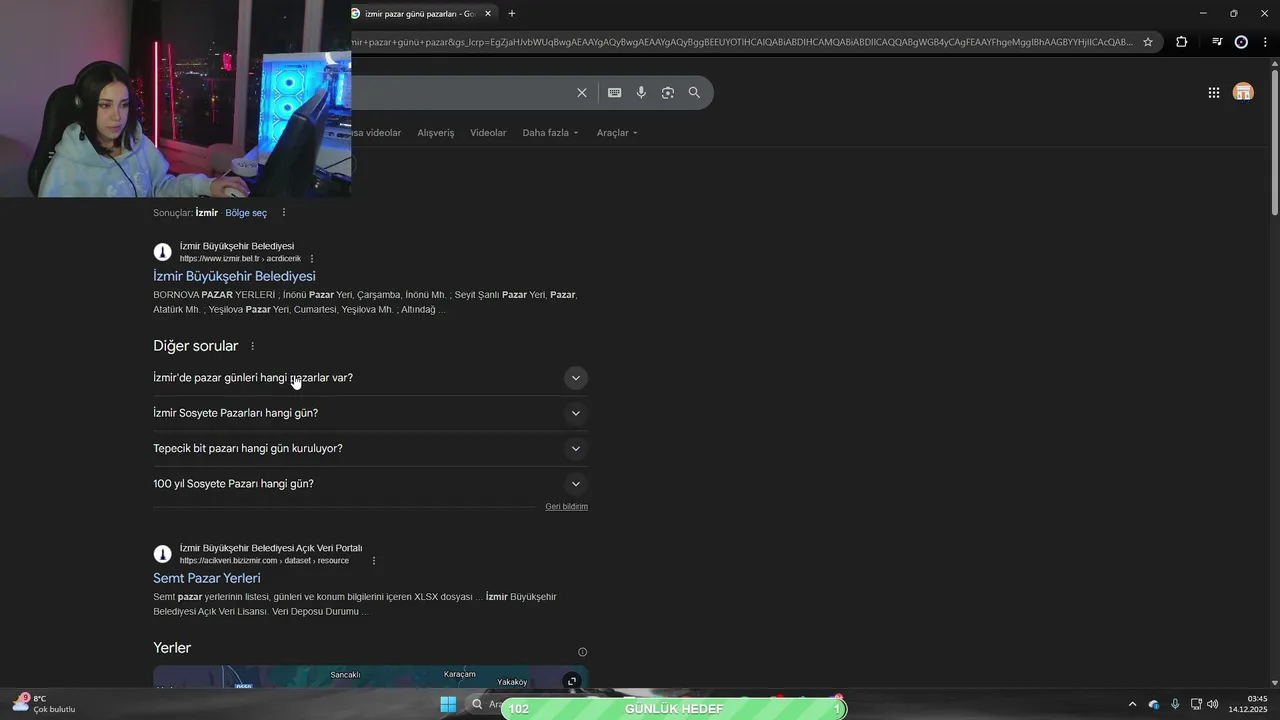
Task: Select the İzmir pazar günü pazarları browser tab
Action: pyautogui.click(x=418, y=14)
